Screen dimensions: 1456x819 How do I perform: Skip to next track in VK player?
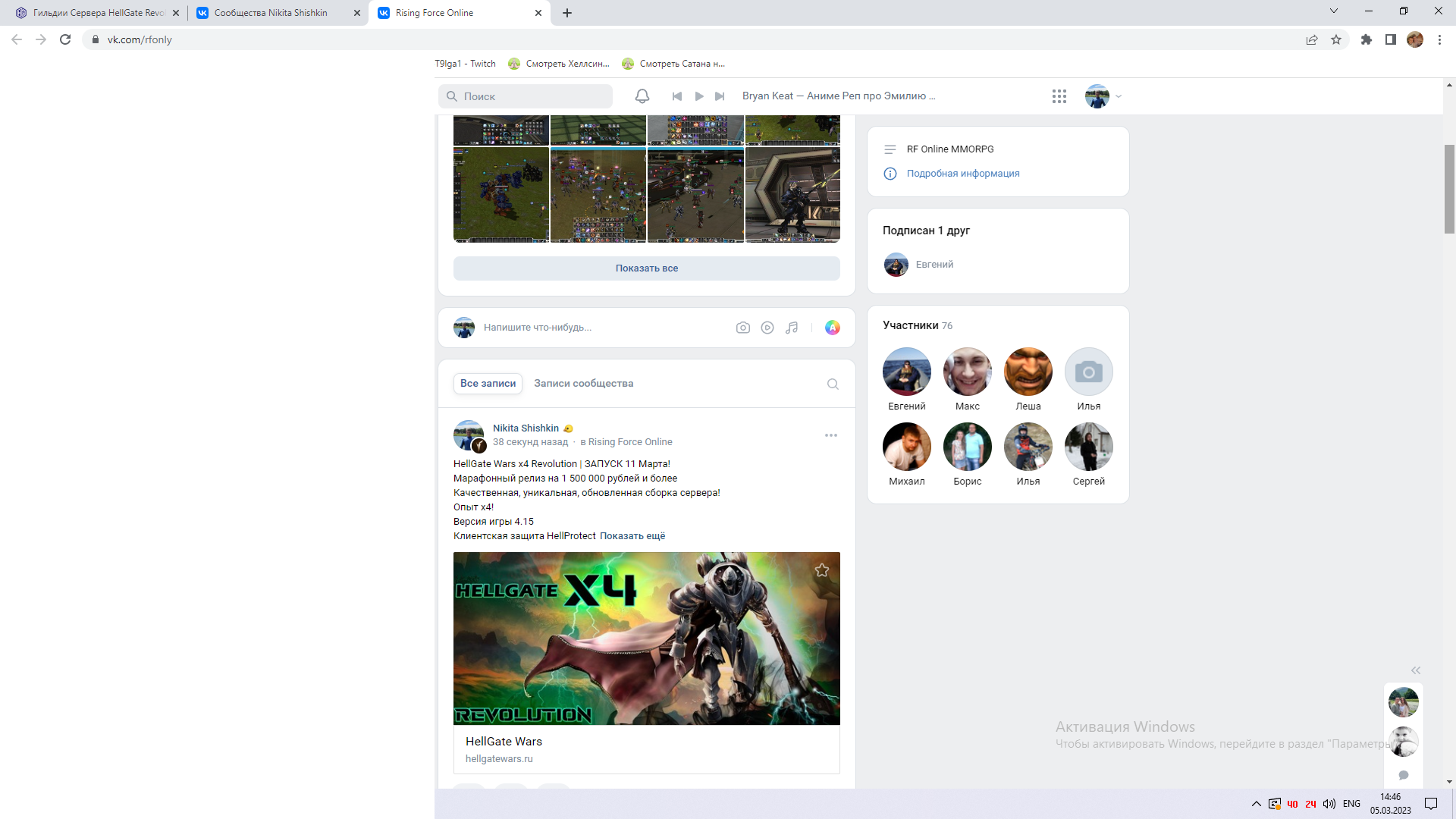(720, 96)
